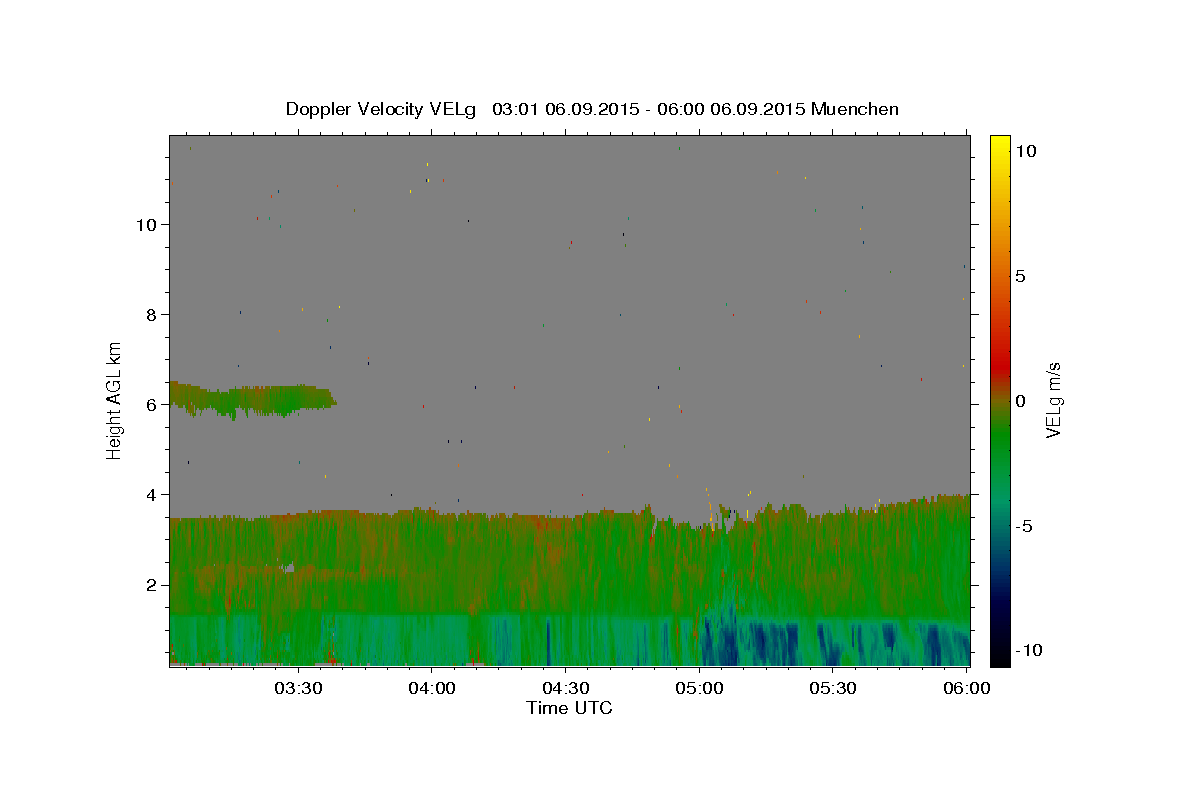Click the '05:30' time tick label
Image resolution: width=1200 pixels, height=800 pixels.
pyautogui.click(x=834, y=689)
